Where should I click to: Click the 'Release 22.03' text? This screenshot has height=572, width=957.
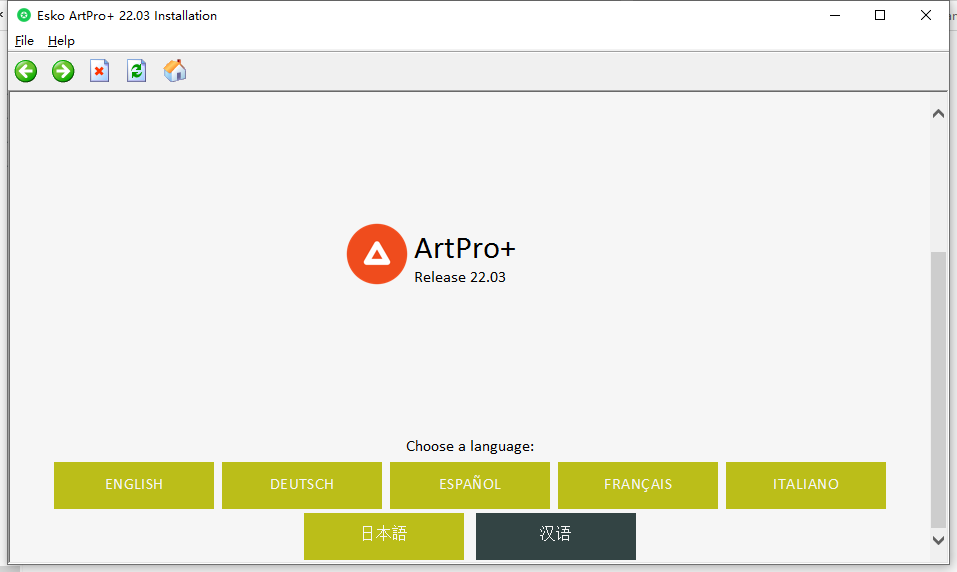[x=460, y=277]
